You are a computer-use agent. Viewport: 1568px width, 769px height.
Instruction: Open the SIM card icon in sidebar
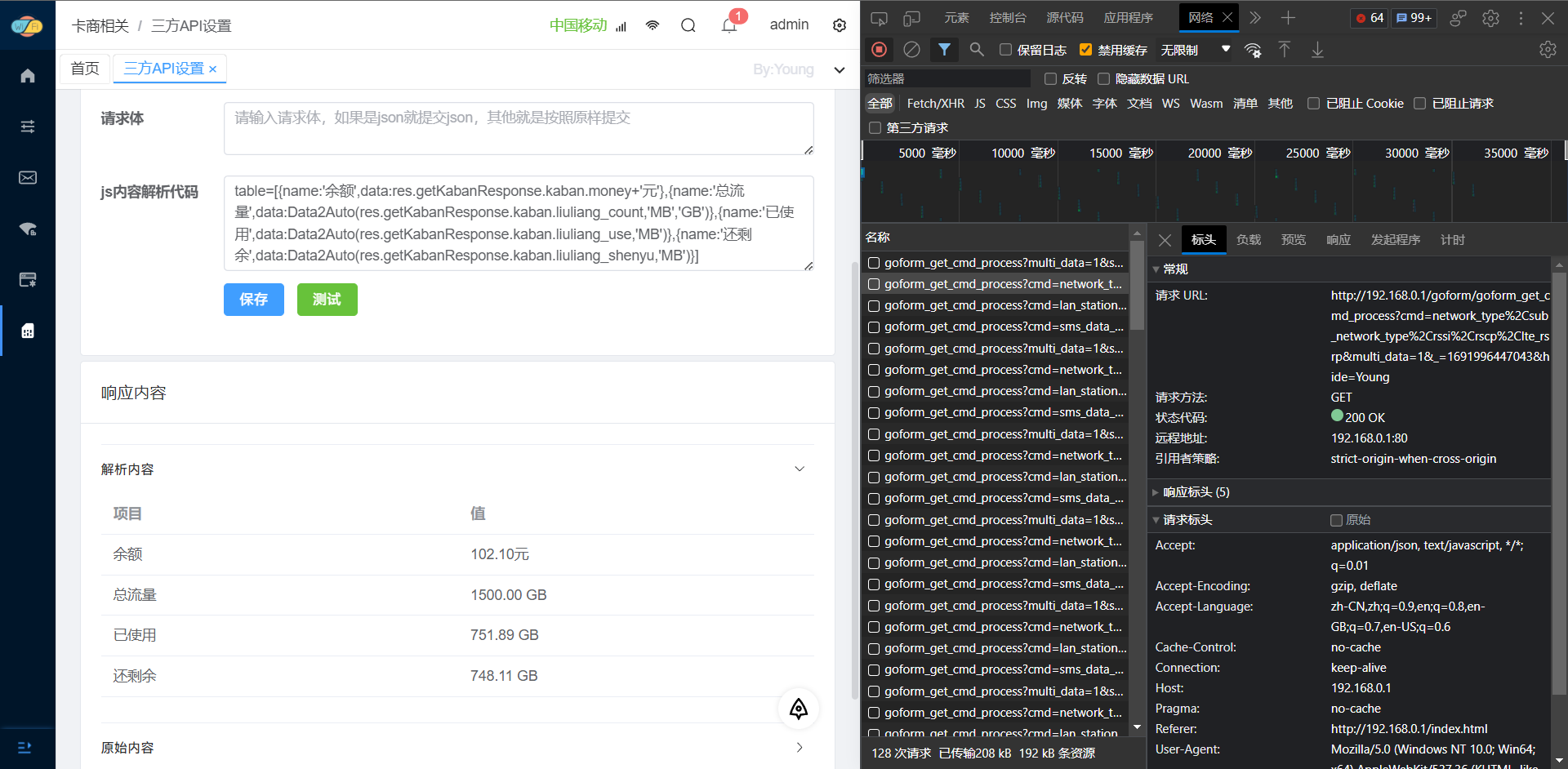[x=28, y=331]
